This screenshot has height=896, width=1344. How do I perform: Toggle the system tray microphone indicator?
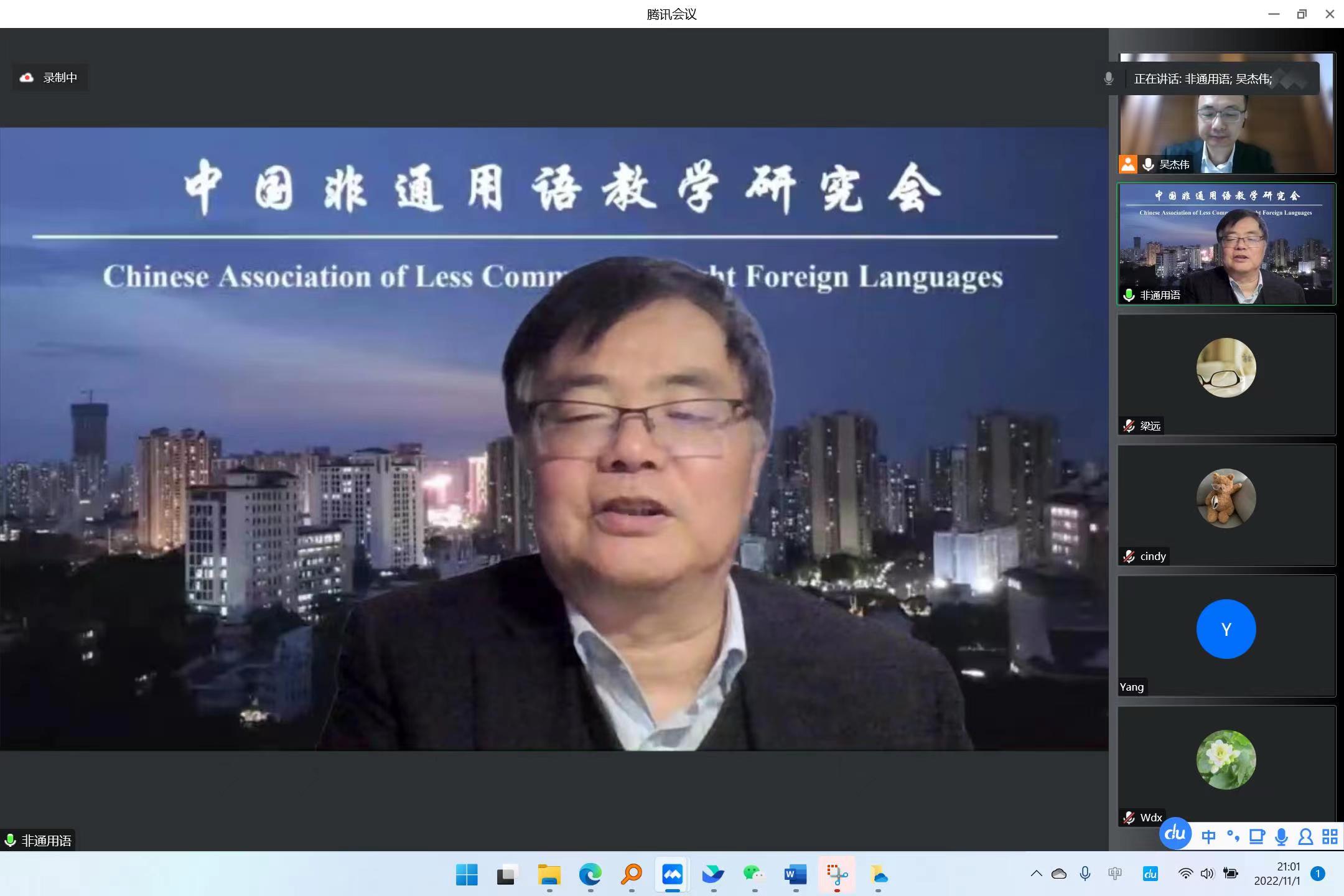click(x=1085, y=874)
